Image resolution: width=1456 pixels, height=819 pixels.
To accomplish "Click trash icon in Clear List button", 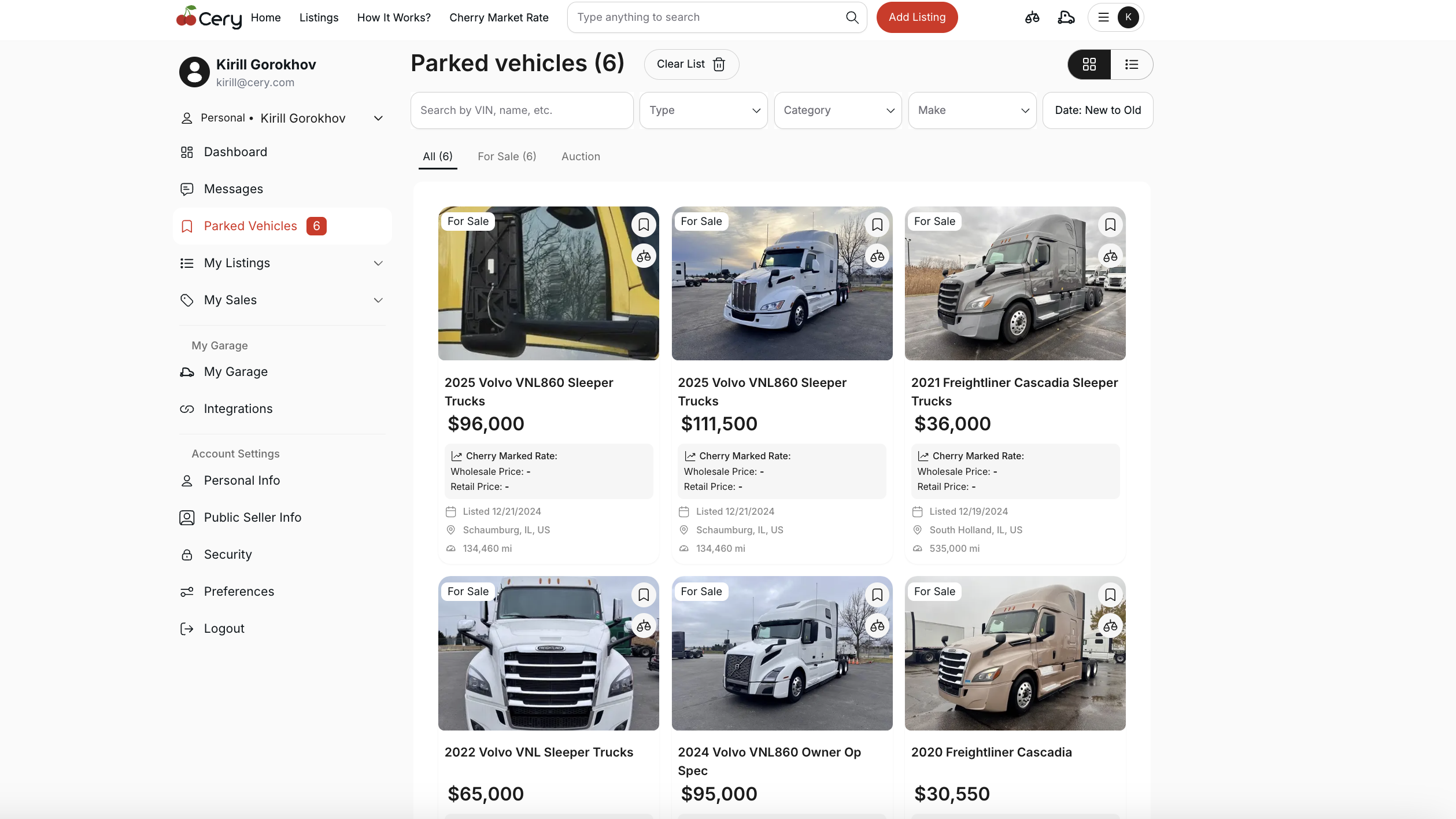I will (x=719, y=64).
